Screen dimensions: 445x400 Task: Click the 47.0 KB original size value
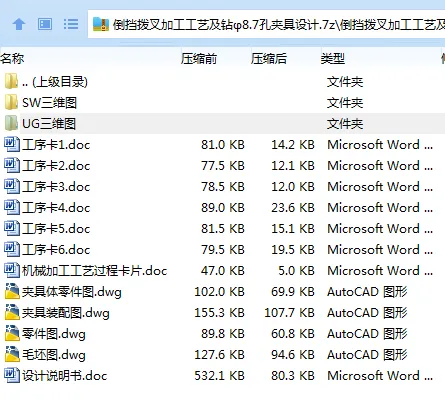pos(223,271)
